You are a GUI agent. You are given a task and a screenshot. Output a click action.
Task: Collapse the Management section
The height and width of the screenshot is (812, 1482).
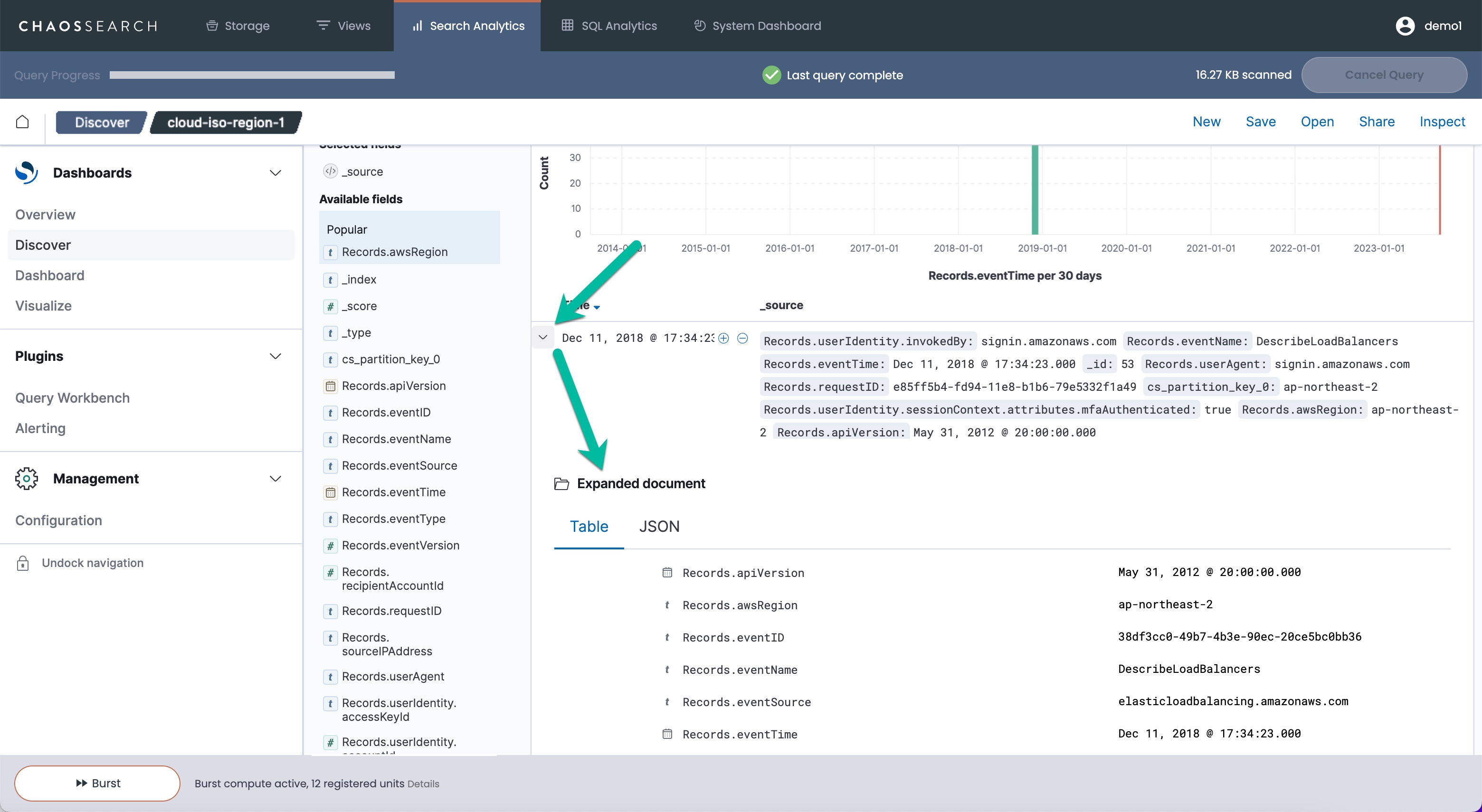[x=275, y=479]
